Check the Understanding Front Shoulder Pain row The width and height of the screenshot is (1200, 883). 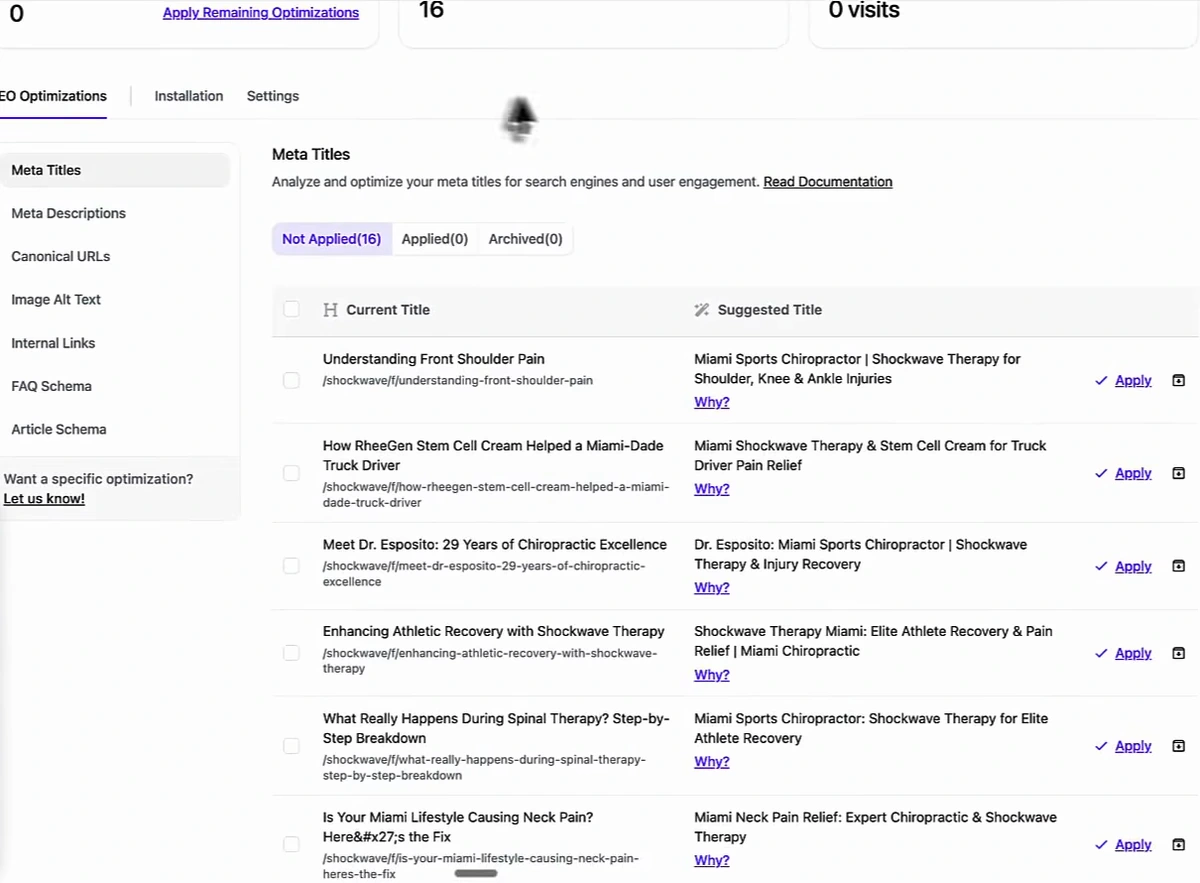[291, 380]
